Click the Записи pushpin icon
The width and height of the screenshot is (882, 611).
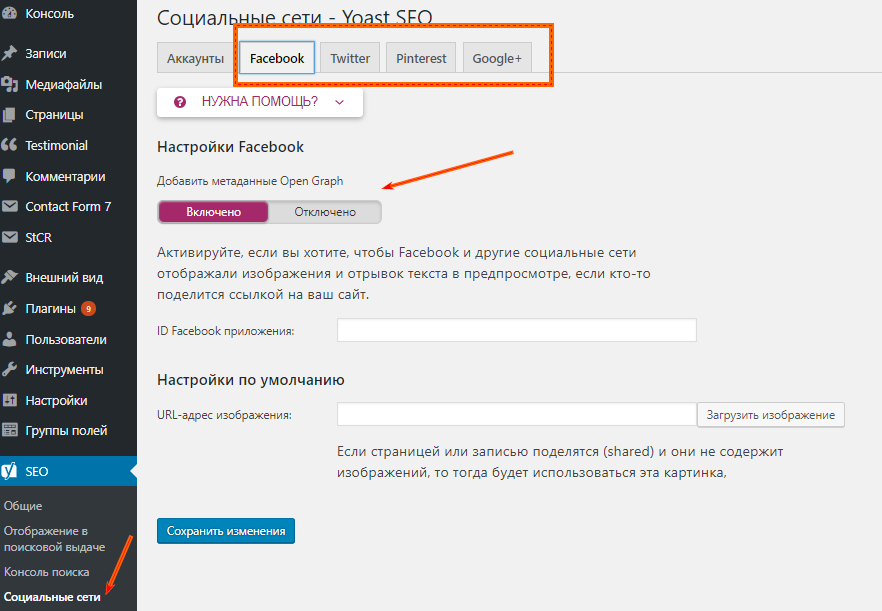click(9, 53)
